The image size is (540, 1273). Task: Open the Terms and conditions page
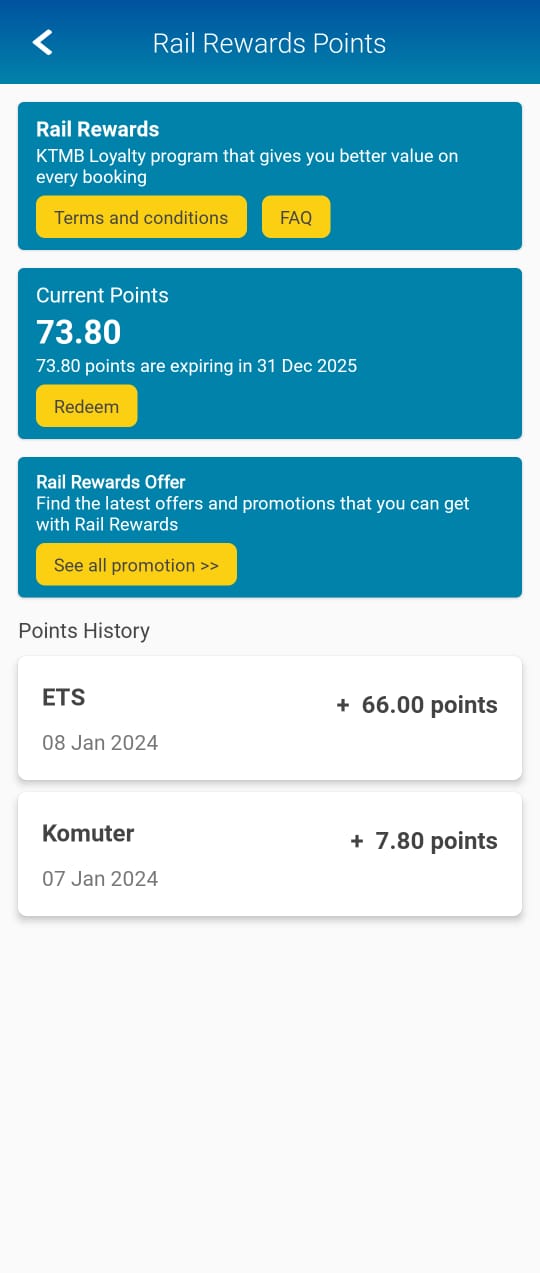pyautogui.click(x=141, y=217)
